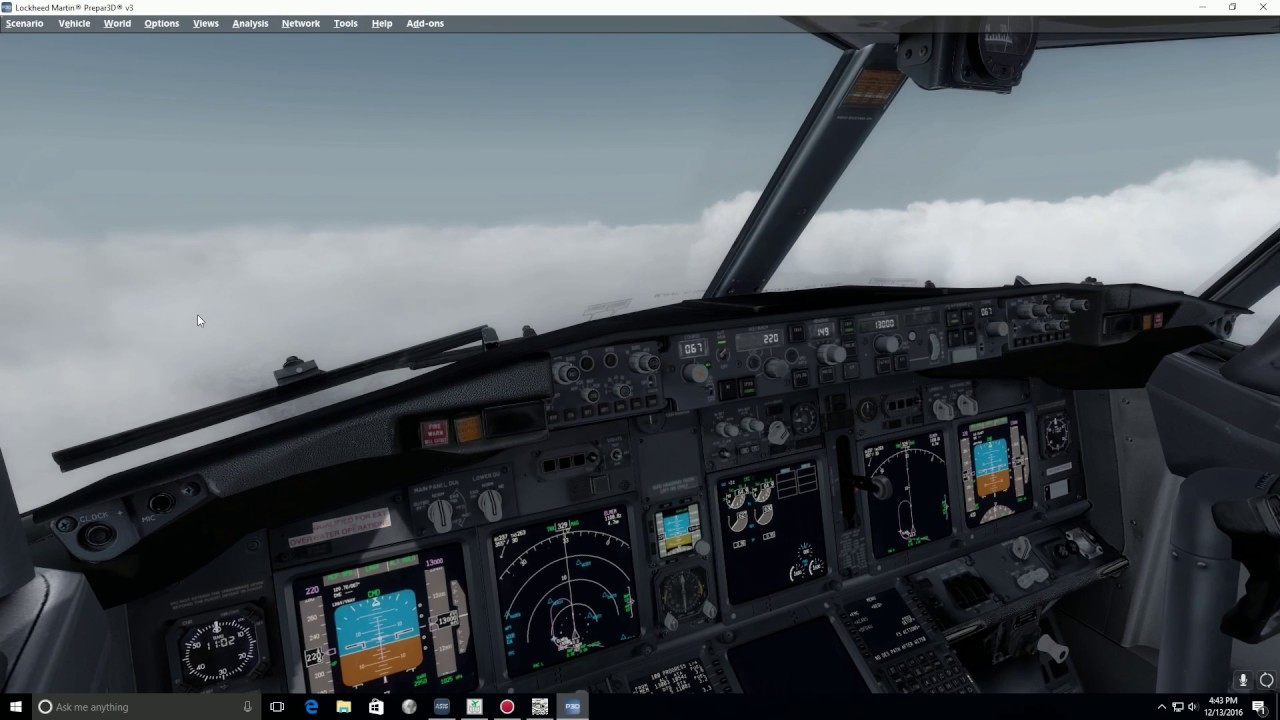Click the first officer's primary flight display
The height and width of the screenshot is (720, 1280).
coord(993,471)
